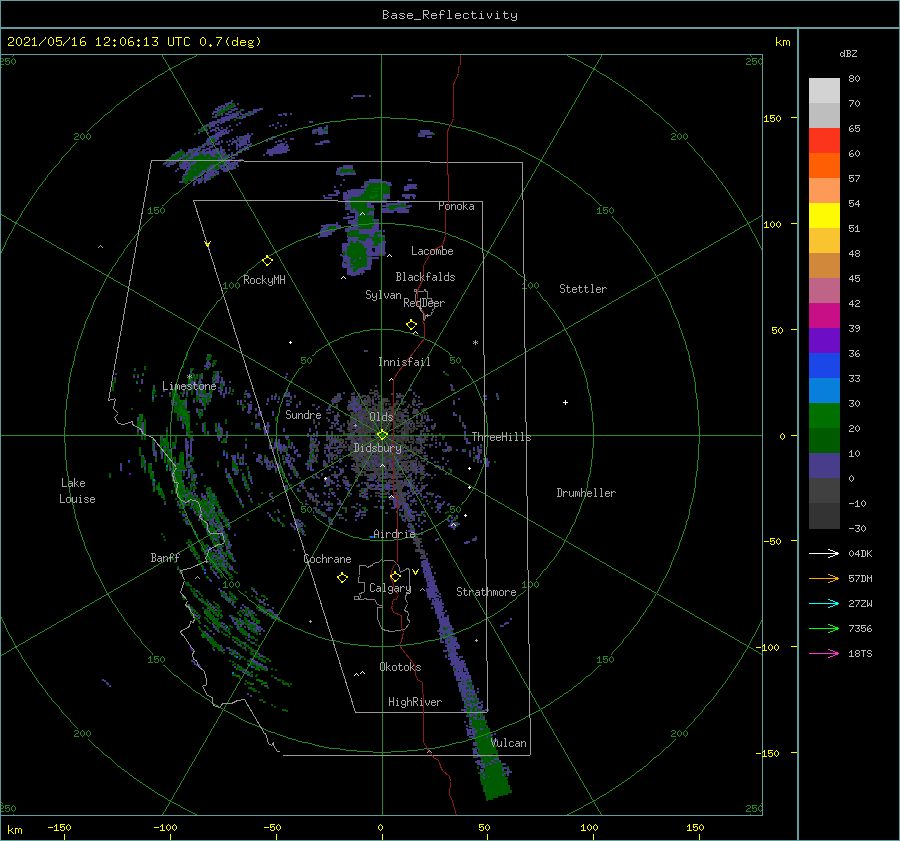Select the slate purple 0–10 dBZ swatch
900x841 pixels.
point(824,466)
